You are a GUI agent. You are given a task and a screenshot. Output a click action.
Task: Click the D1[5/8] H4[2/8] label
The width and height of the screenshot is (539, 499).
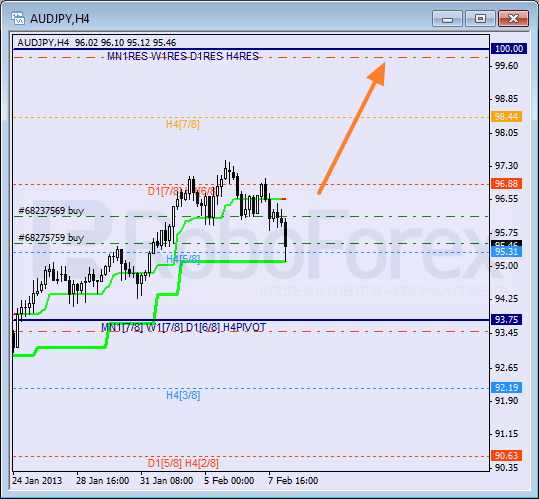coord(183,464)
